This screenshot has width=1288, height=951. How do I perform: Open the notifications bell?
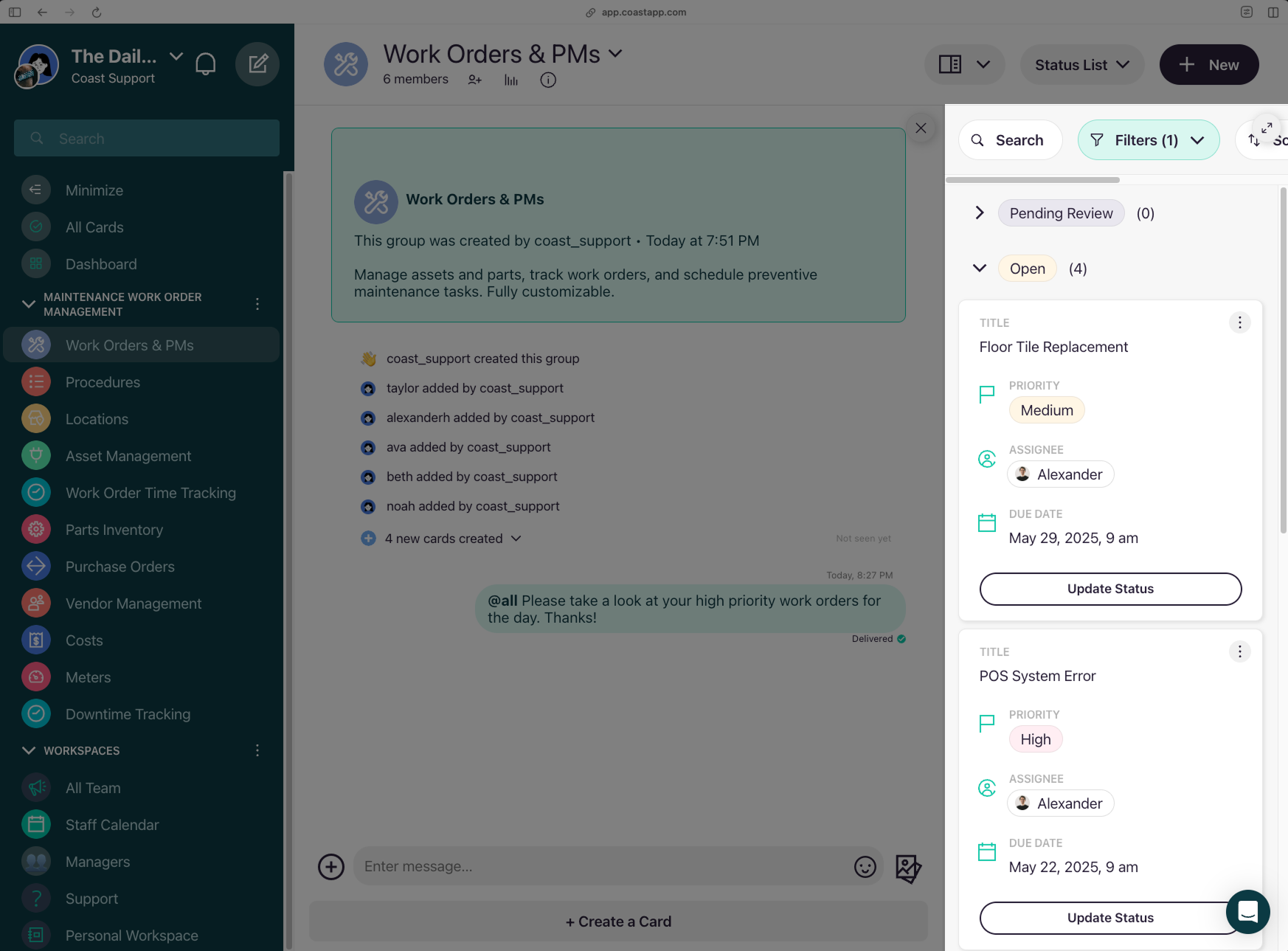[206, 64]
